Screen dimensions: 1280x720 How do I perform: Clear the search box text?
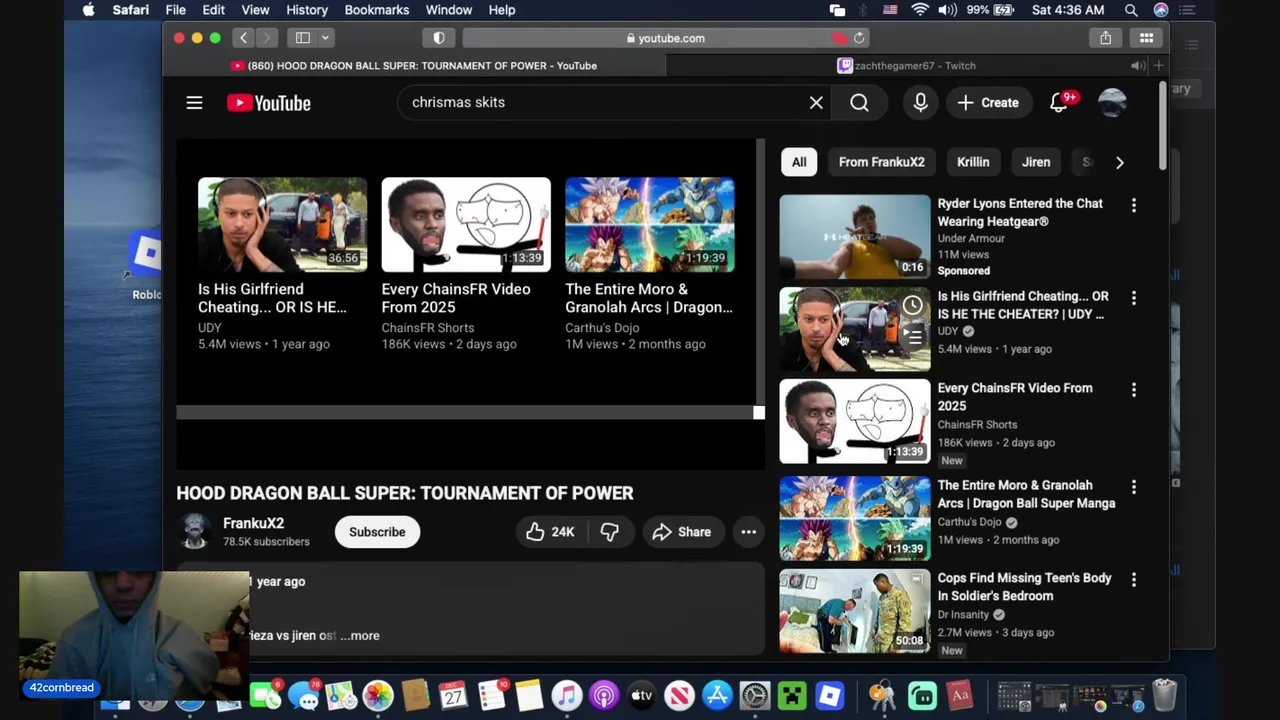[816, 102]
